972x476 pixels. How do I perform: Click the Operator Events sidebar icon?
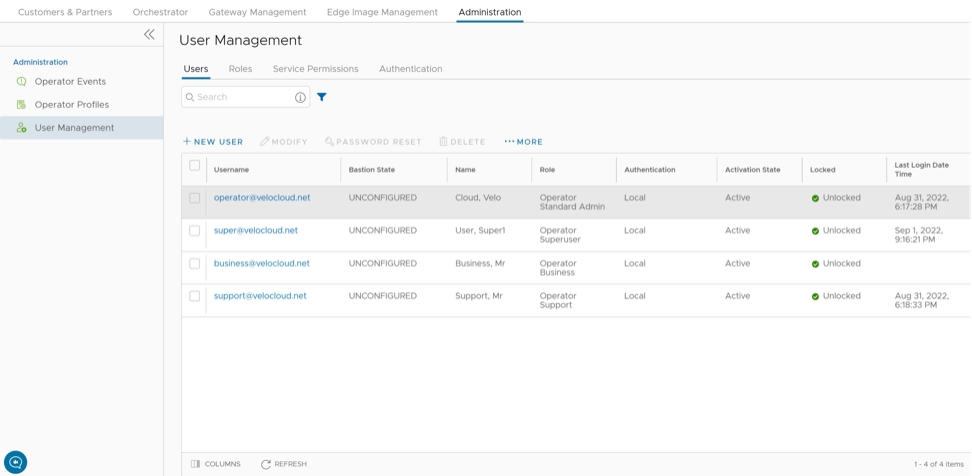tap(22, 82)
